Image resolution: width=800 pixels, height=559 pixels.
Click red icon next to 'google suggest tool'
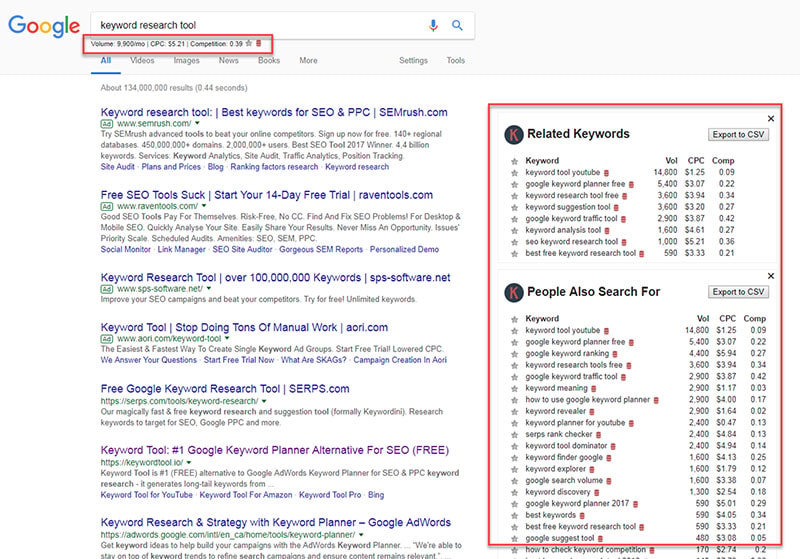pyautogui.click(x=601, y=539)
